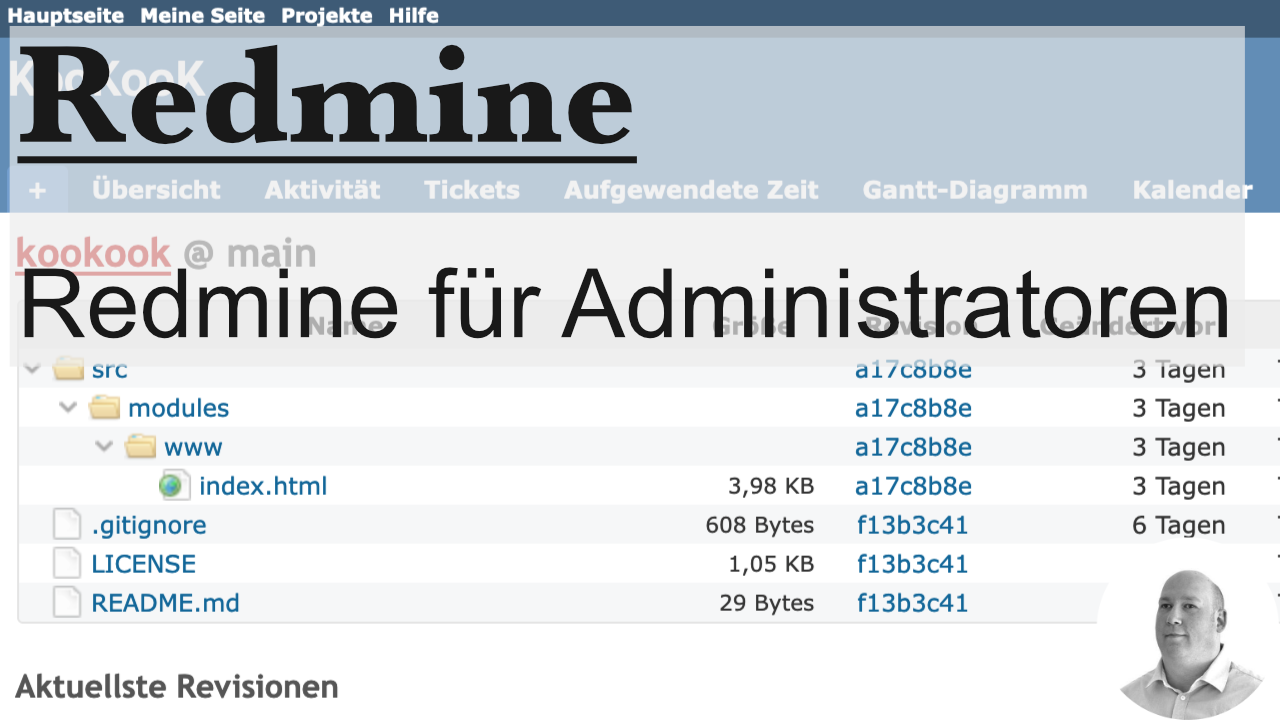1280x720 pixels.
Task: Click the modules folder icon
Action: click(x=104, y=408)
